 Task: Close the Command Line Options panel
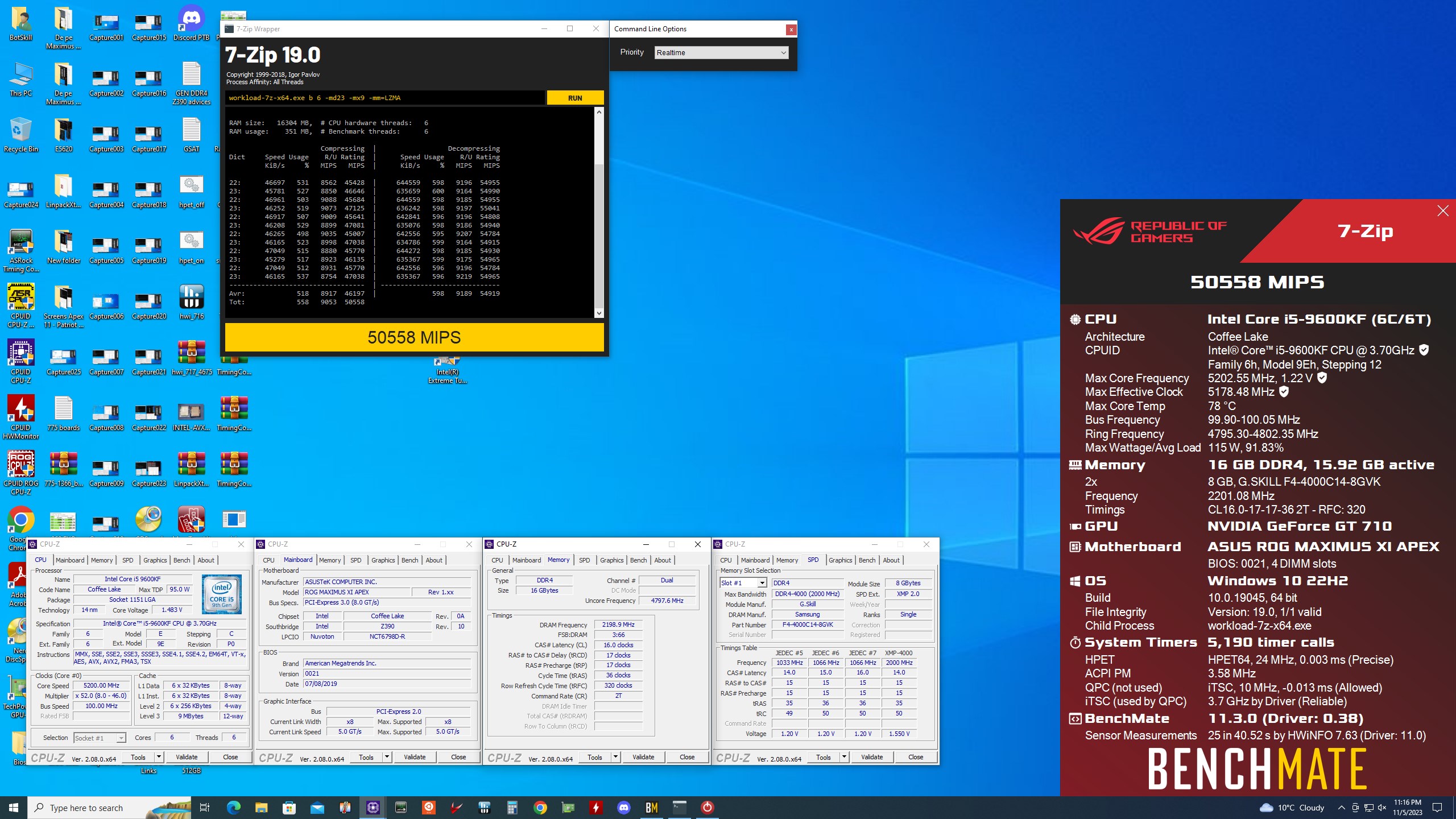coord(791,30)
